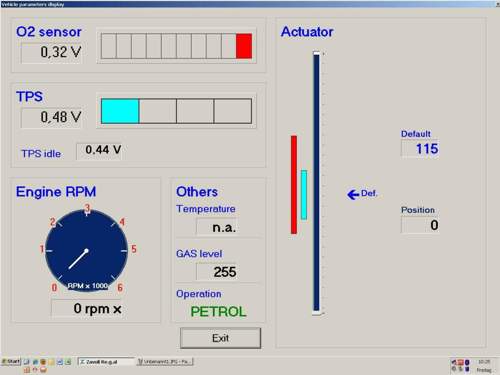Select the O2 sensor voltage field

(52, 53)
